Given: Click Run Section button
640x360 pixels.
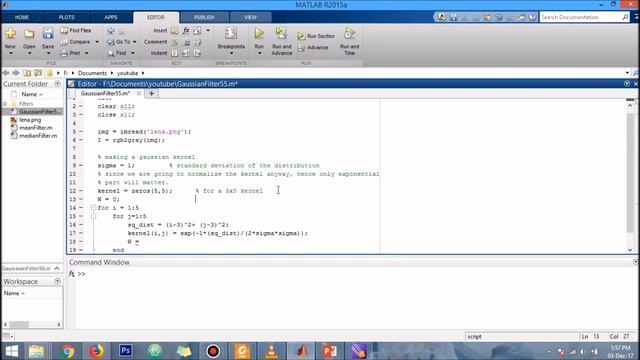Looking at the screenshot, I should point(316,36).
